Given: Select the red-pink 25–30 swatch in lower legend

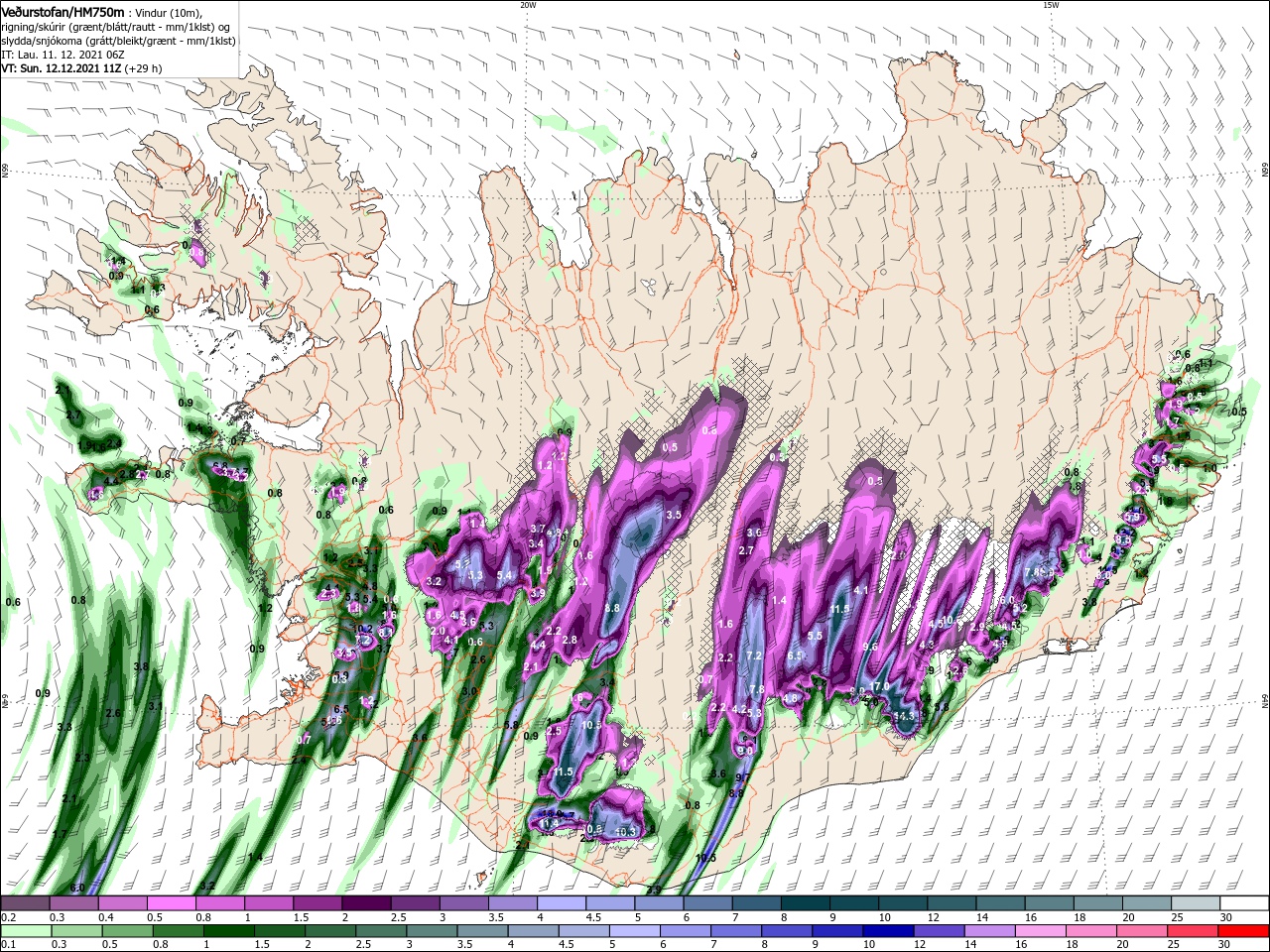Looking at the screenshot, I should pos(1194,931).
